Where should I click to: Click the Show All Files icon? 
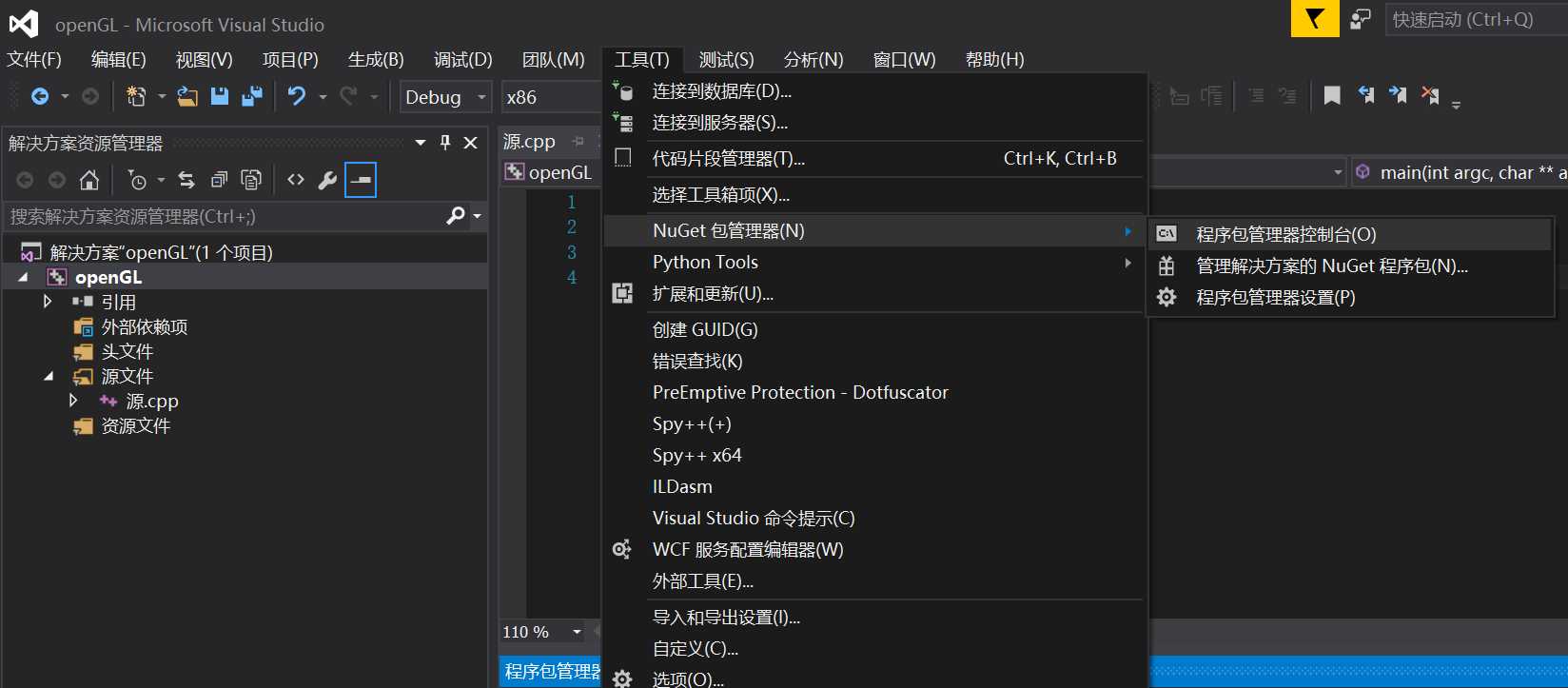[x=251, y=180]
